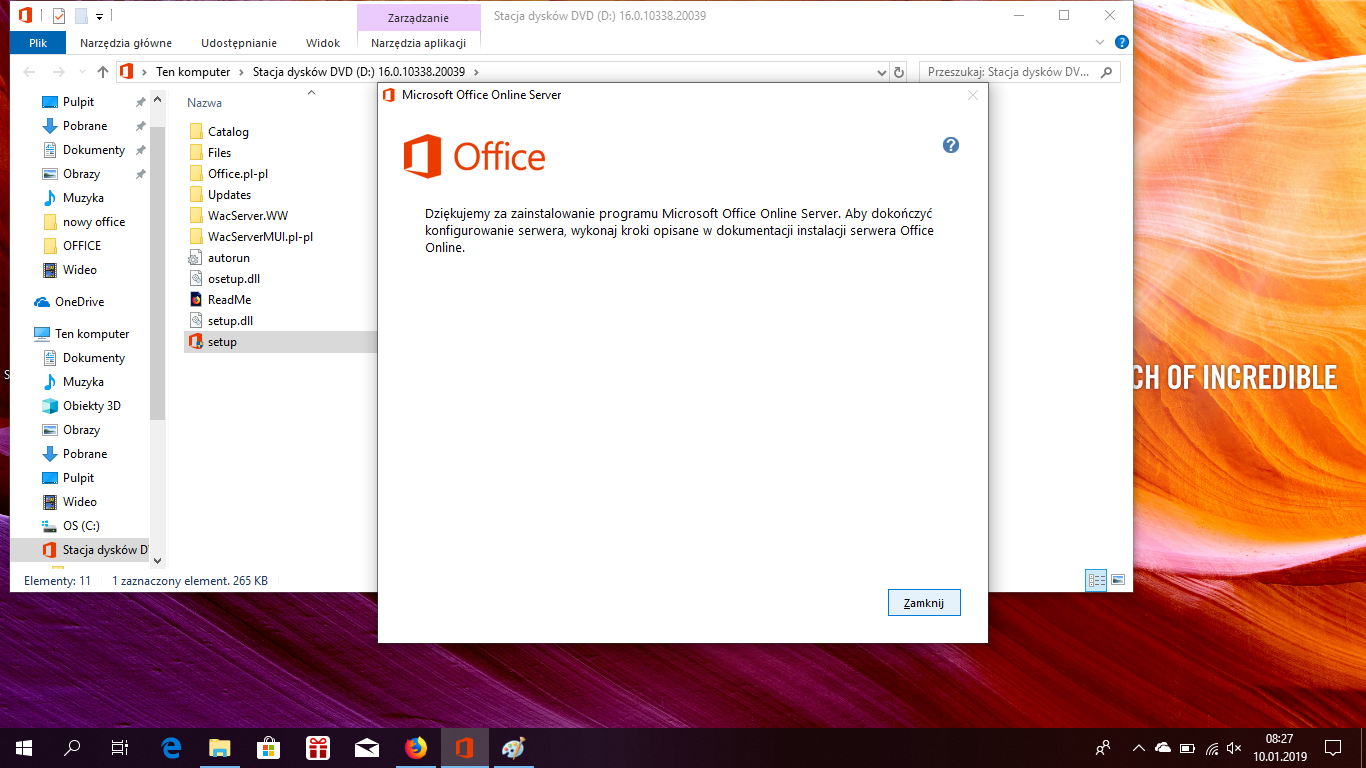The height and width of the screenshot is (768, 1366).
Task: Select the Files folder in the file list
Action: 219,153
